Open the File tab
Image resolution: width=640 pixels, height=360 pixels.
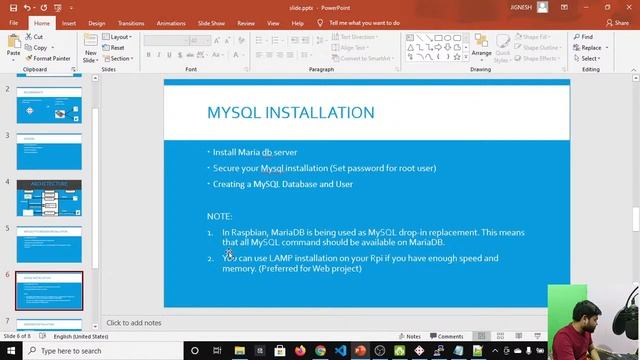point(13,23)
